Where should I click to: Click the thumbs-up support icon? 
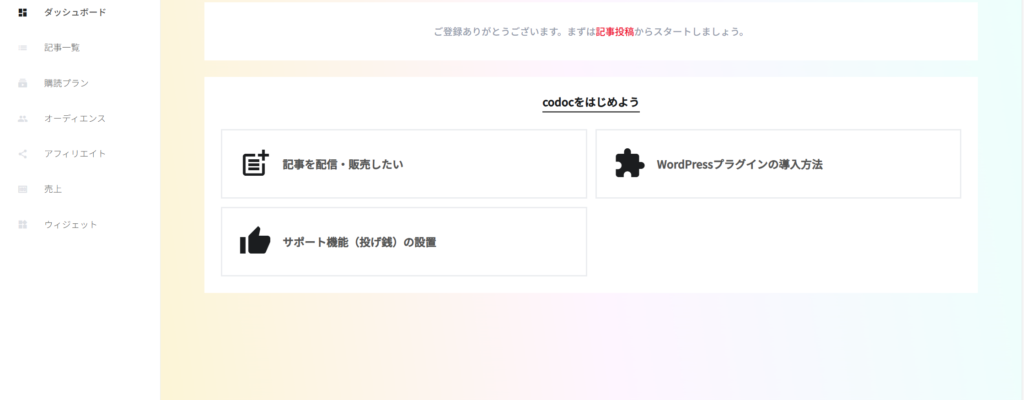point(255,241)
